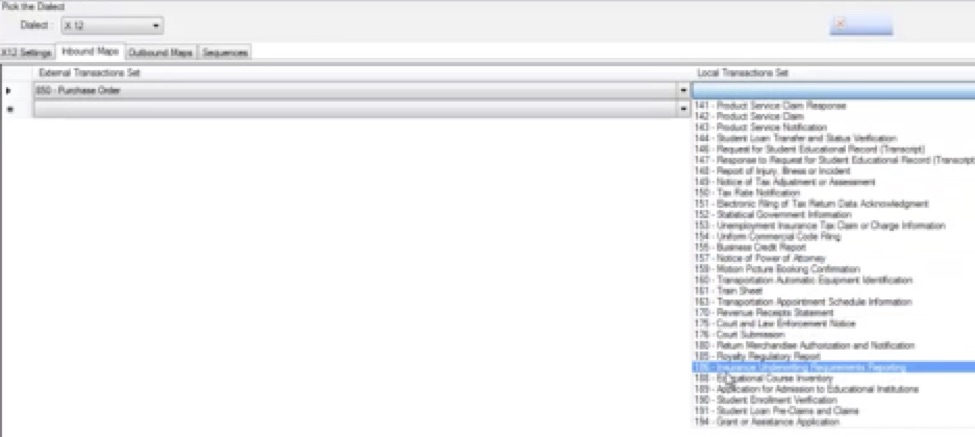Expand the empty second row dropdown arrow

pyautogui.click(x=684, y=108)
